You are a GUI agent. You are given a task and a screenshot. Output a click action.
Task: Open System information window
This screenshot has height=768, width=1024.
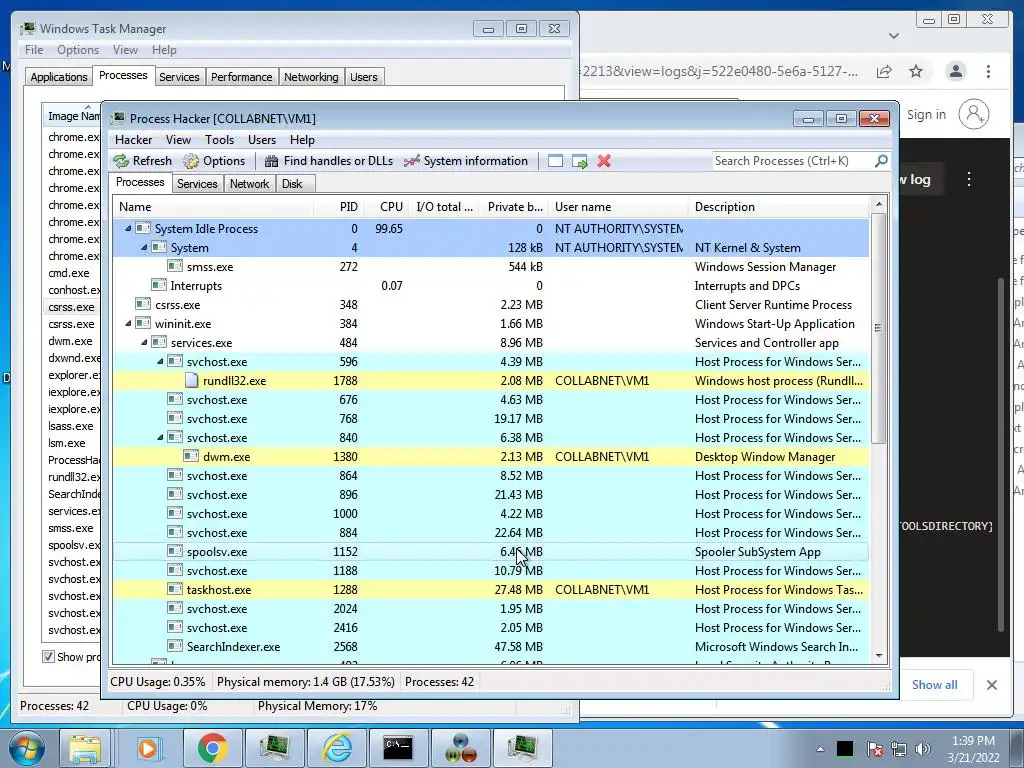point(466,161)
